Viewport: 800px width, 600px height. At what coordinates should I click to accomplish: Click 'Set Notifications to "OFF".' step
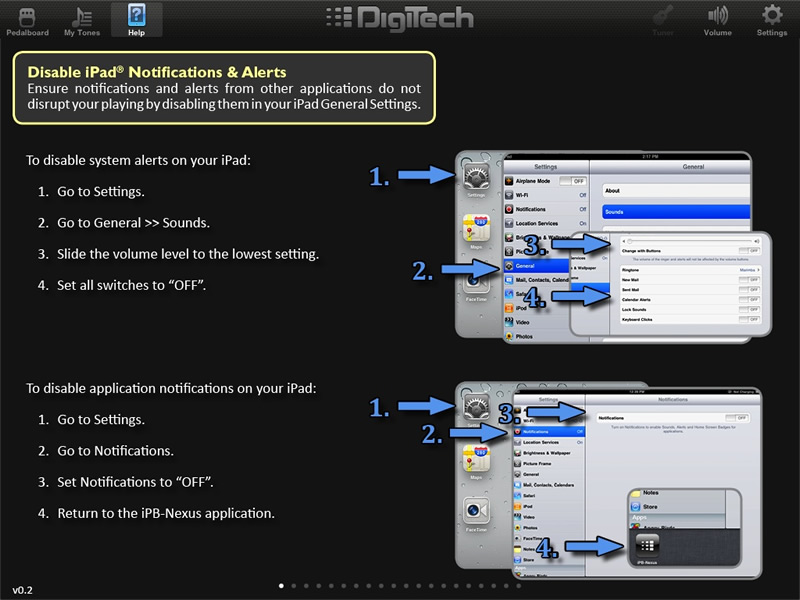coord(135,482)
